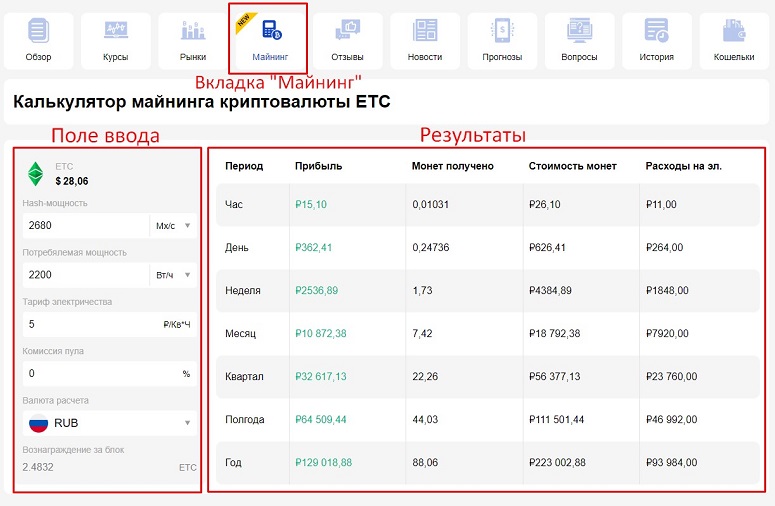Viewport: 775px width, 506px height.
Task: Open the Обзор overview icon
Action: 38,31
